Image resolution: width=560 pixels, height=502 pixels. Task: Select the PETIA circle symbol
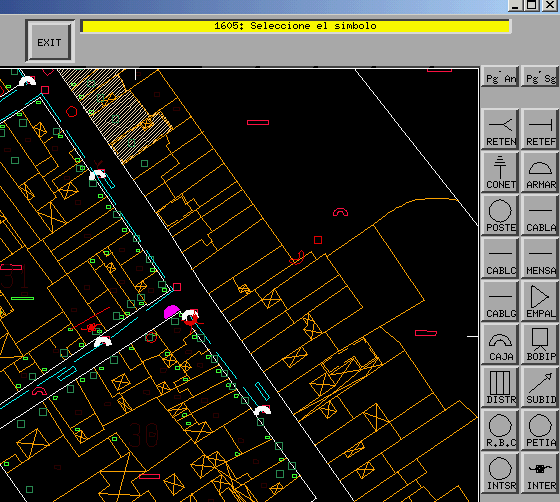(540, 430)
